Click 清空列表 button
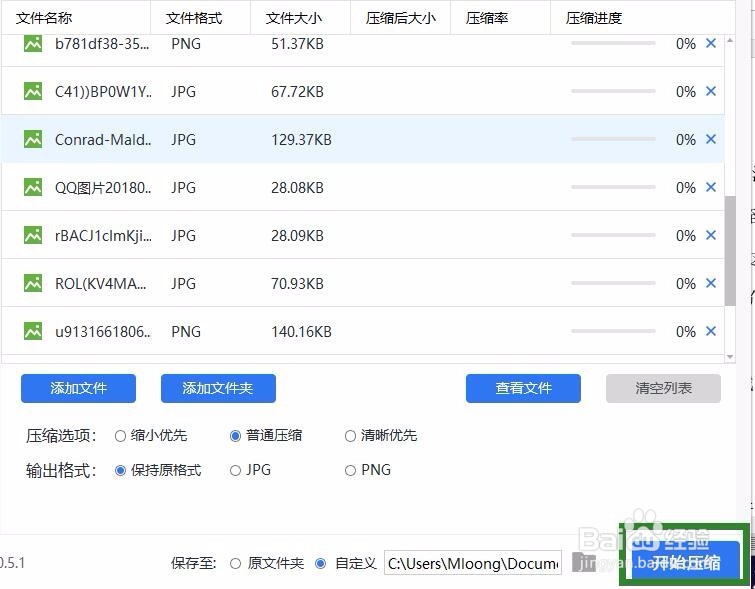Screen dimensions: 755x589 (x=663, y=388)
